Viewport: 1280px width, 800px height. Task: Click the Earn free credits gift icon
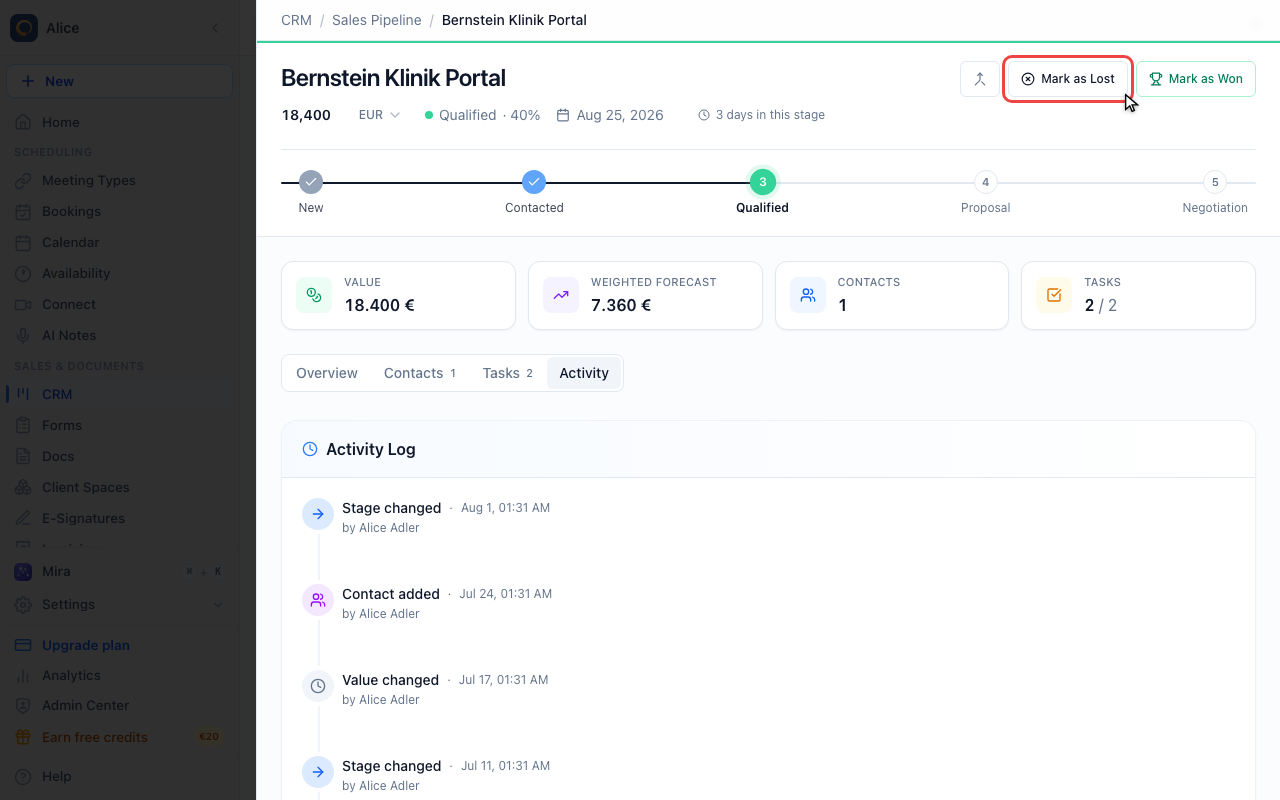23,737
